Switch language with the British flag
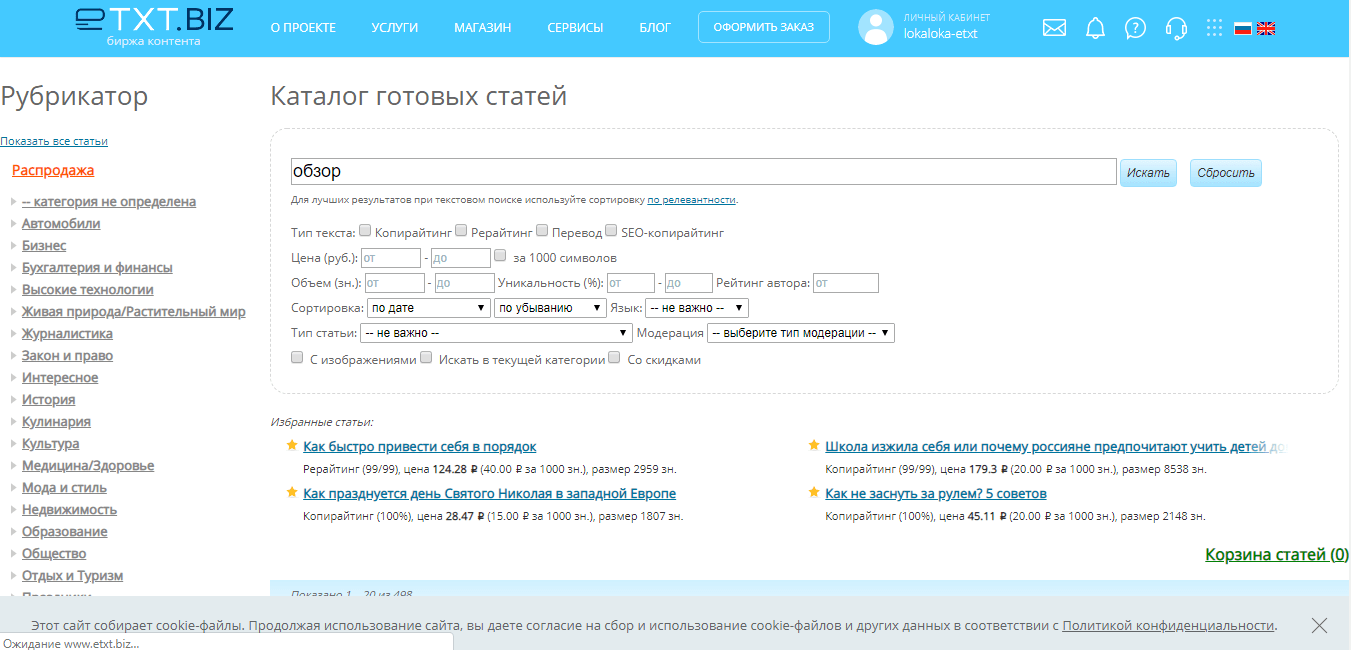The height and width of the screenshot is (650, 1351). [1266, 29]
